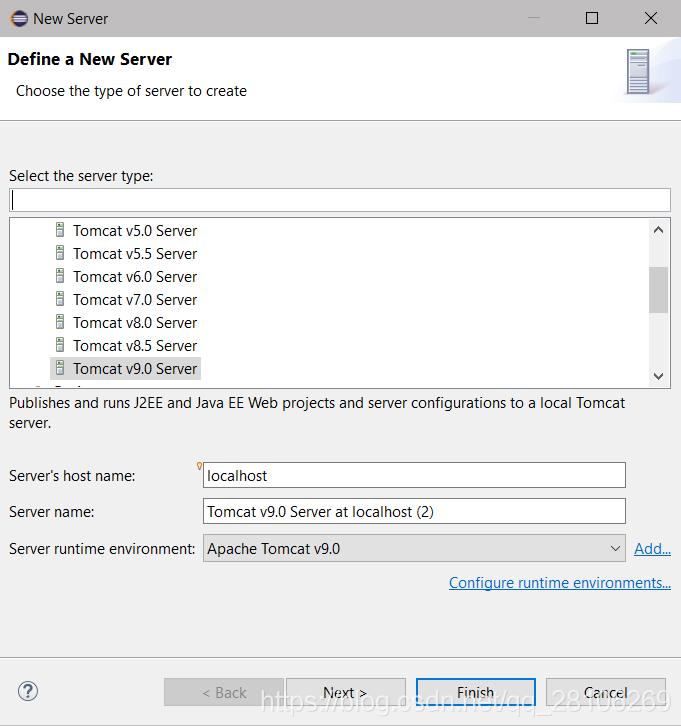Open Configure runtime environments link
681x726 pixels.
pyautogui.click(x=560, y=582)
